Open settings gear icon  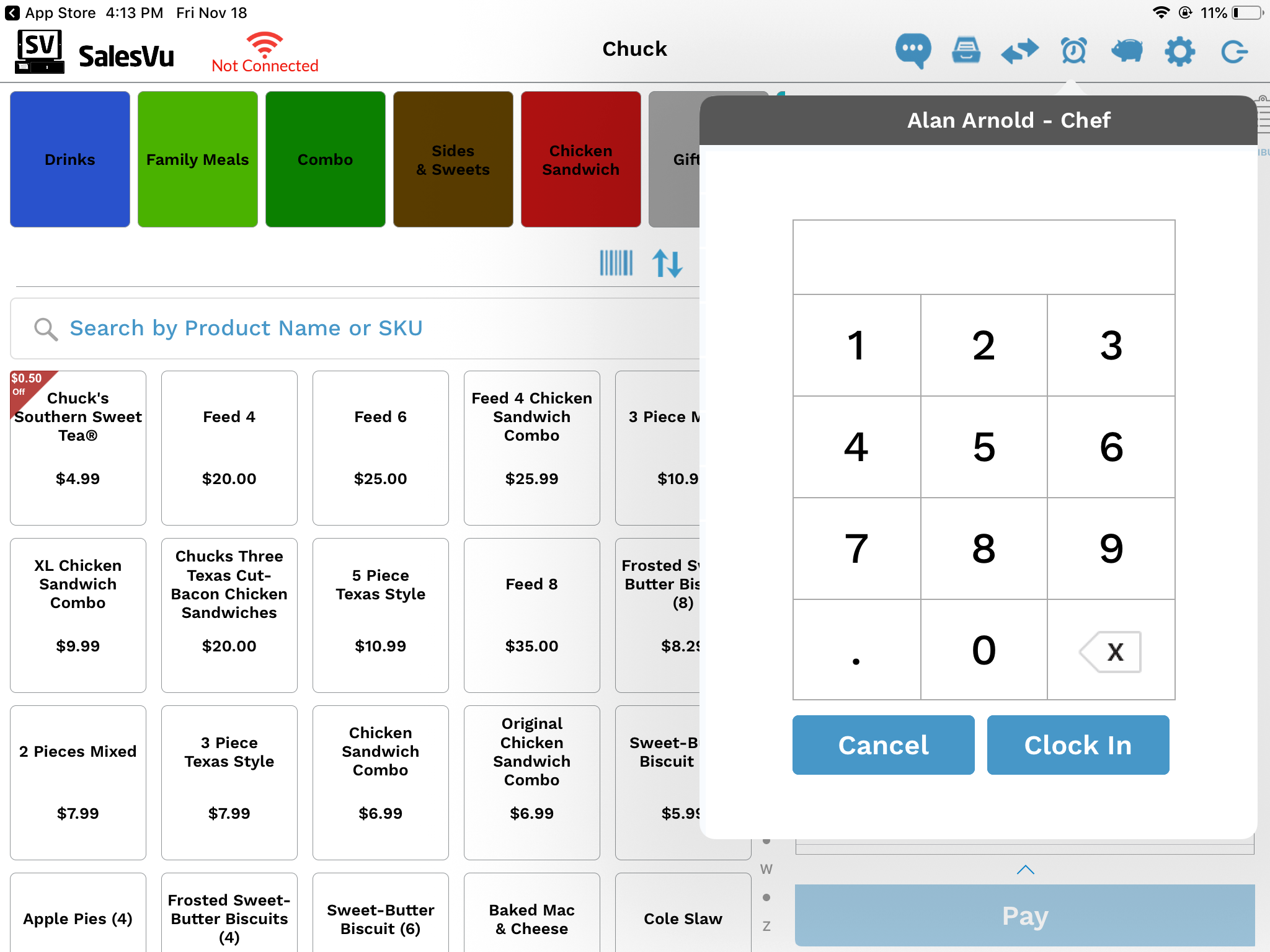point(1179,51)
